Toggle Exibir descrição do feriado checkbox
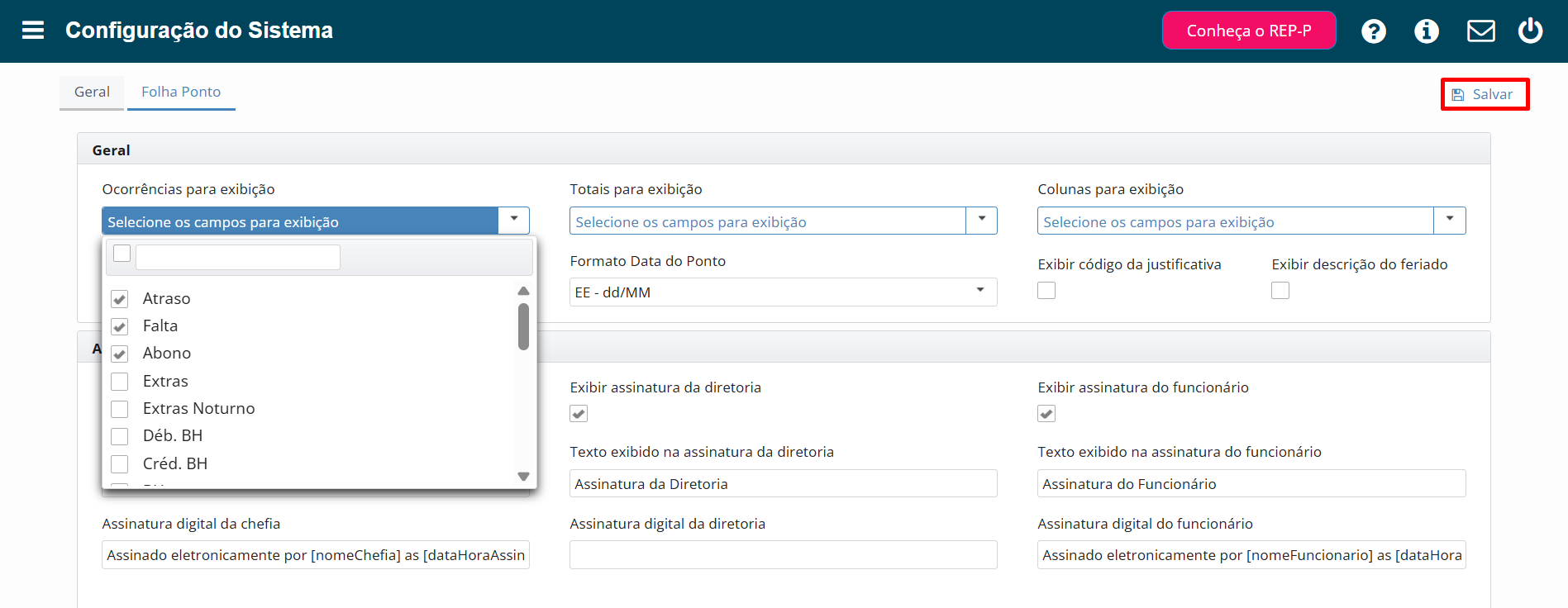 (x=1280, y=291)
